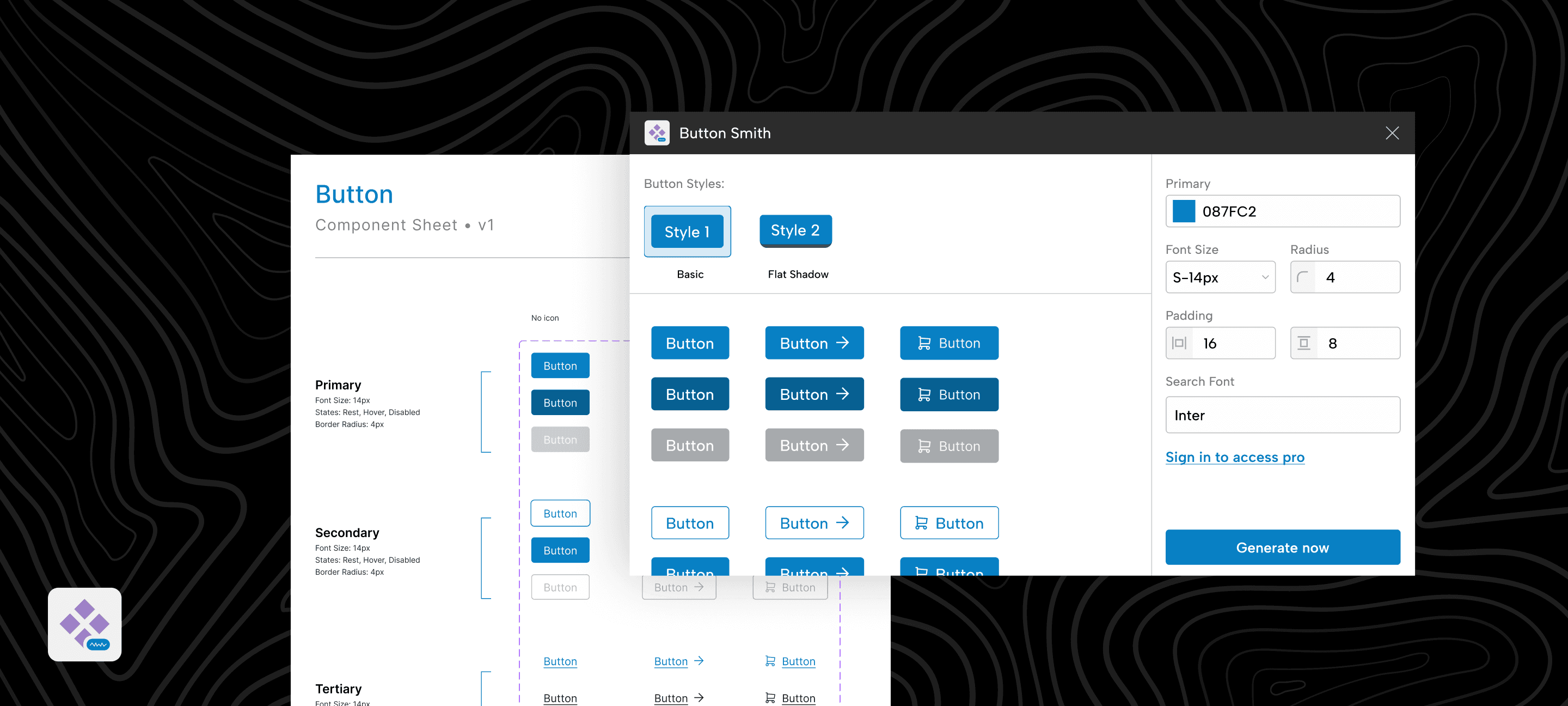This screenshot has height=706, width=1568.
Task: Click the horizontal padding icon next to 16
Action: pyautogui.click(x=1179, y=343)
